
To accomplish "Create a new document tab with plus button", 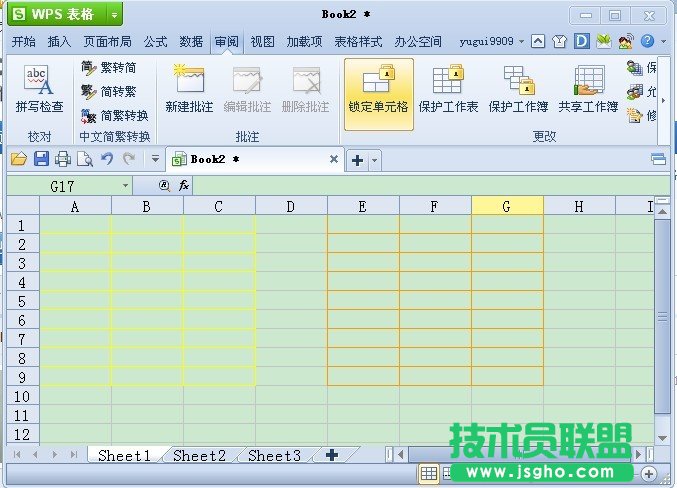I will (357, 160).
